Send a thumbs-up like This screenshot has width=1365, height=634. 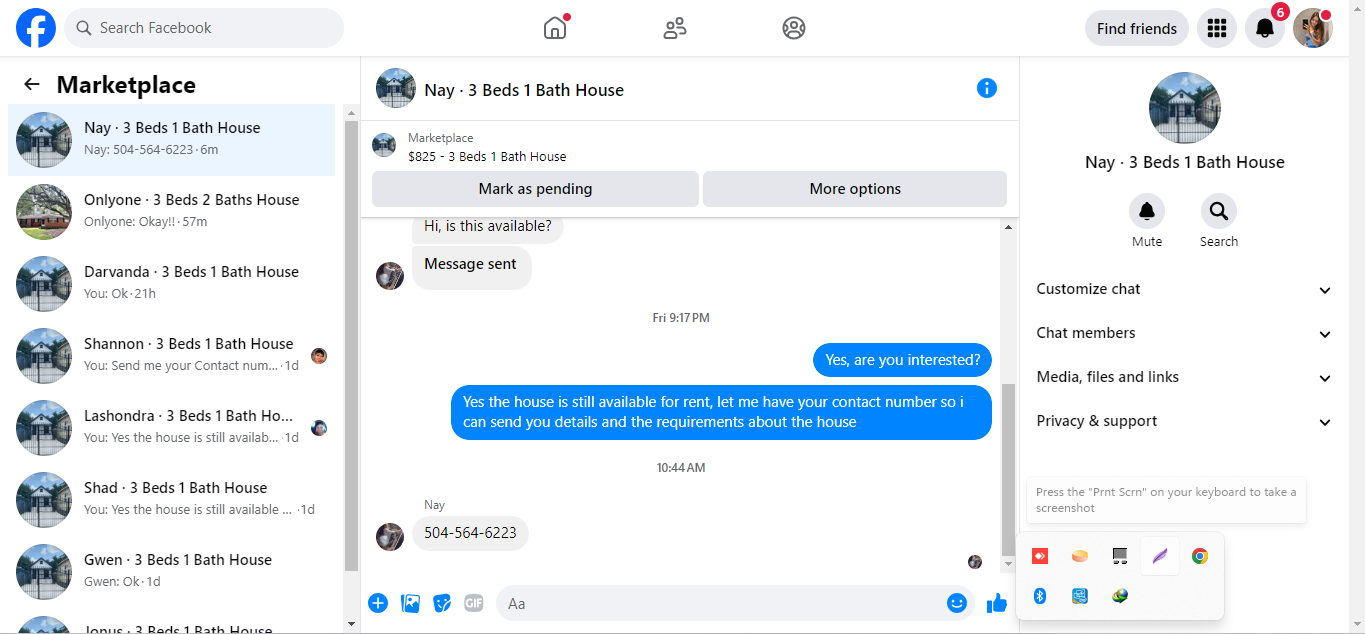[996, 603]
